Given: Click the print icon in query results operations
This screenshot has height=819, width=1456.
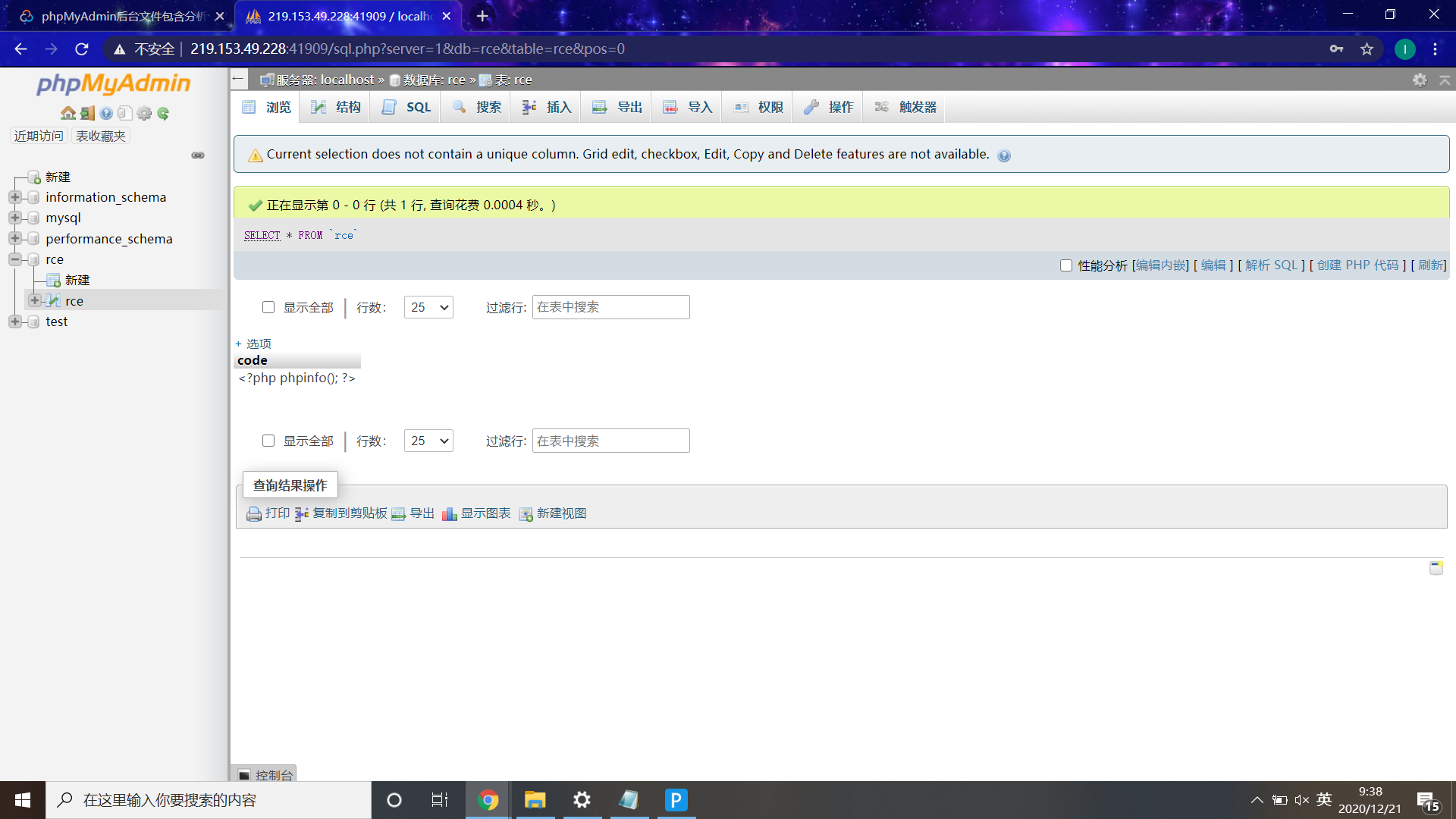Looking at the screenshot, I should click(x=254, y=514).
